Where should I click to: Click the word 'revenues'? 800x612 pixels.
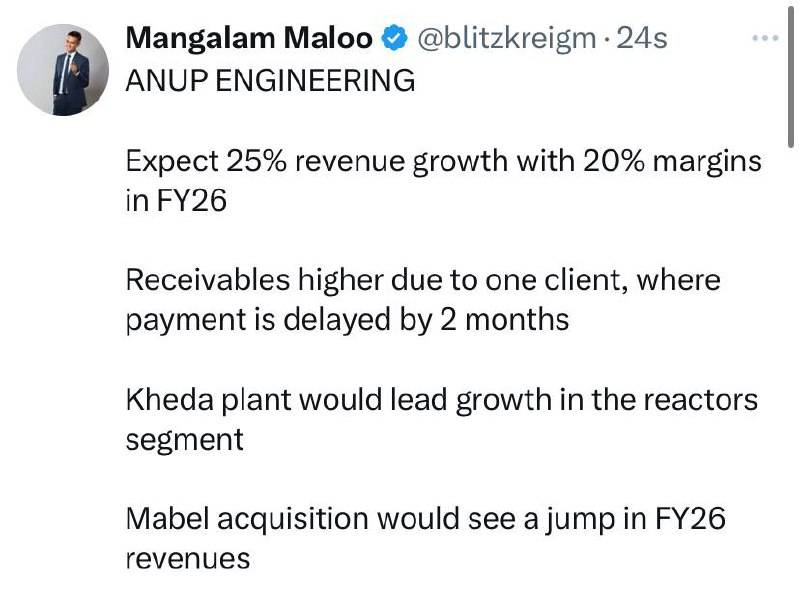[x=188, y=559]
